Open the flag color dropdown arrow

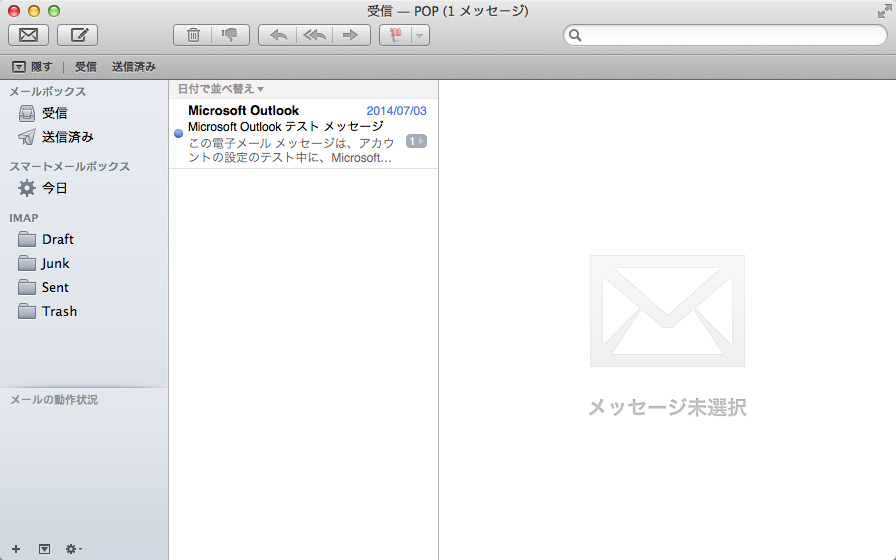420,35
